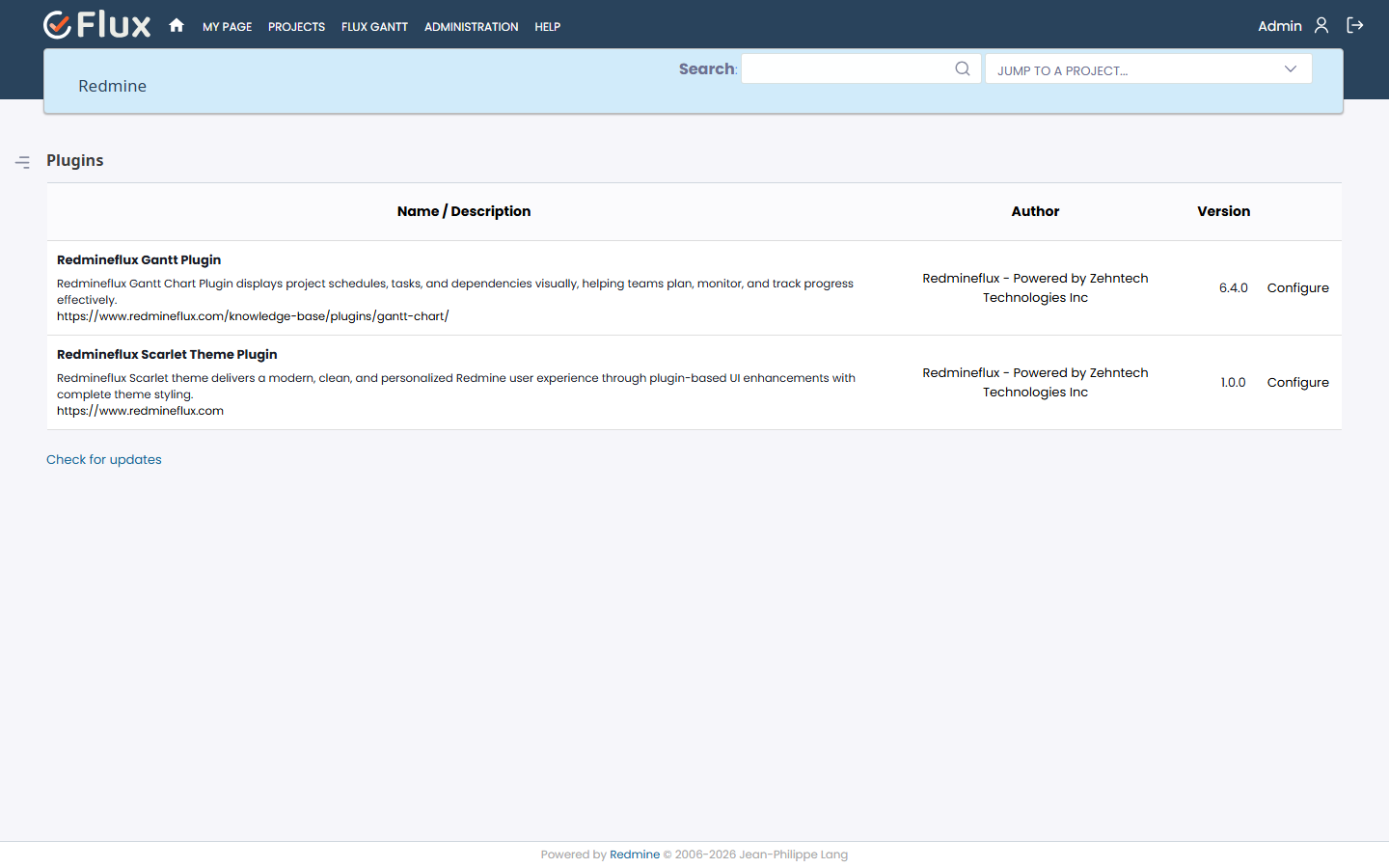Image resolution: width=1389 pixels, height=868 pixels.
Task: Select the Redmineflux Gantt Plugin name
Action: coord(139,259)
